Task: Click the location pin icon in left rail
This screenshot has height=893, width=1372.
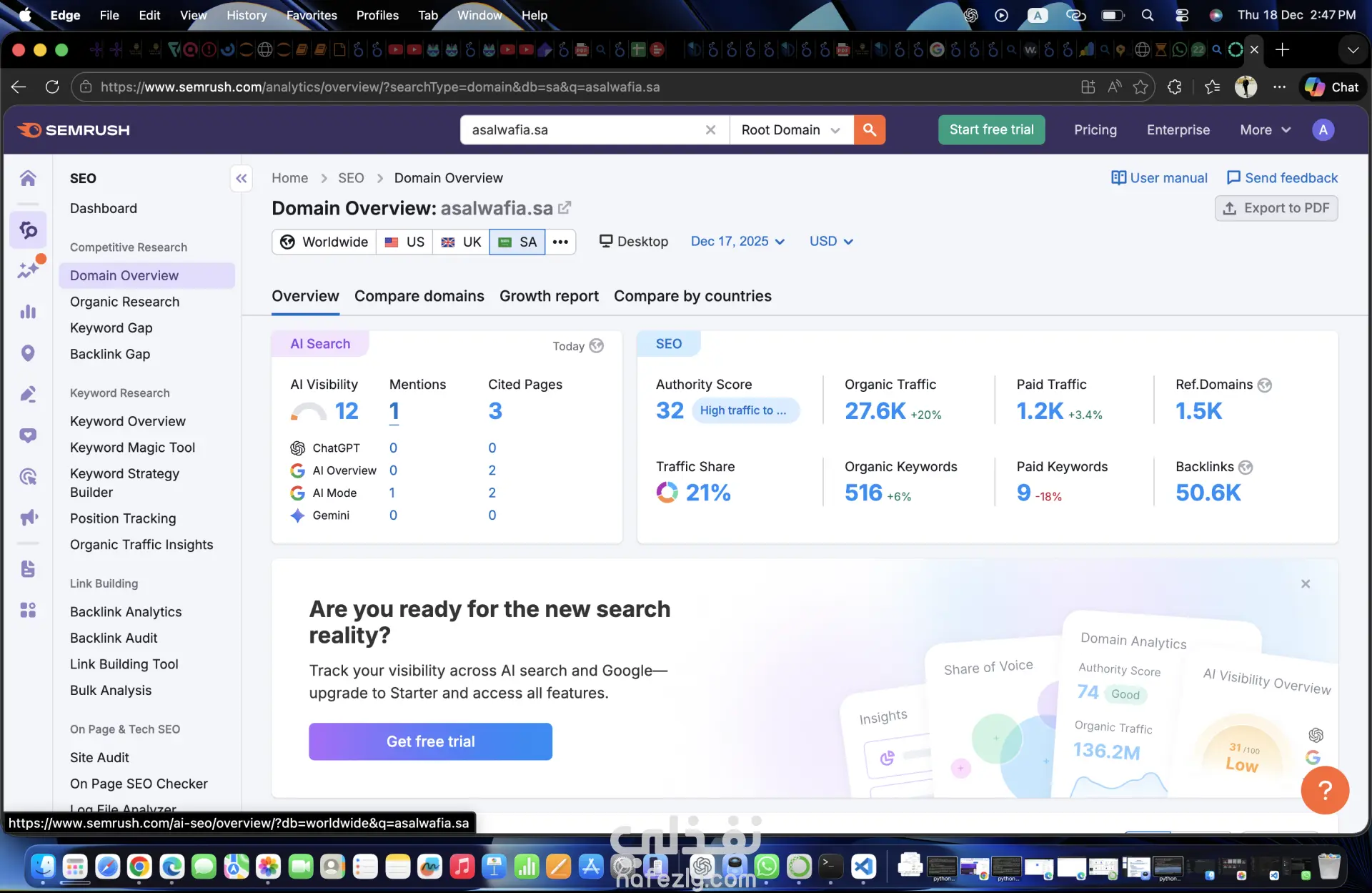Action: pos(28,352)
